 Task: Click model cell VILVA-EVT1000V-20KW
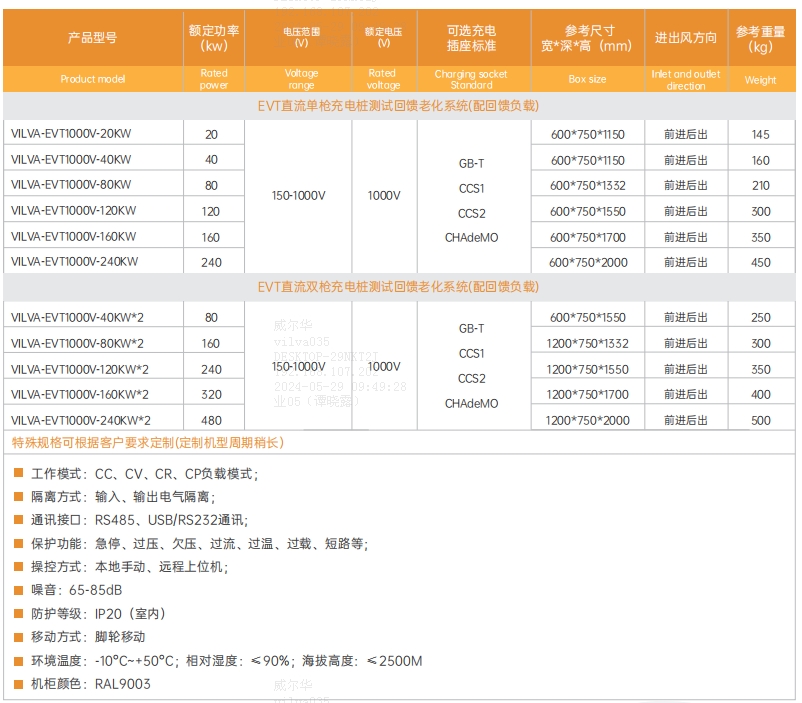[x=71, y=134]
